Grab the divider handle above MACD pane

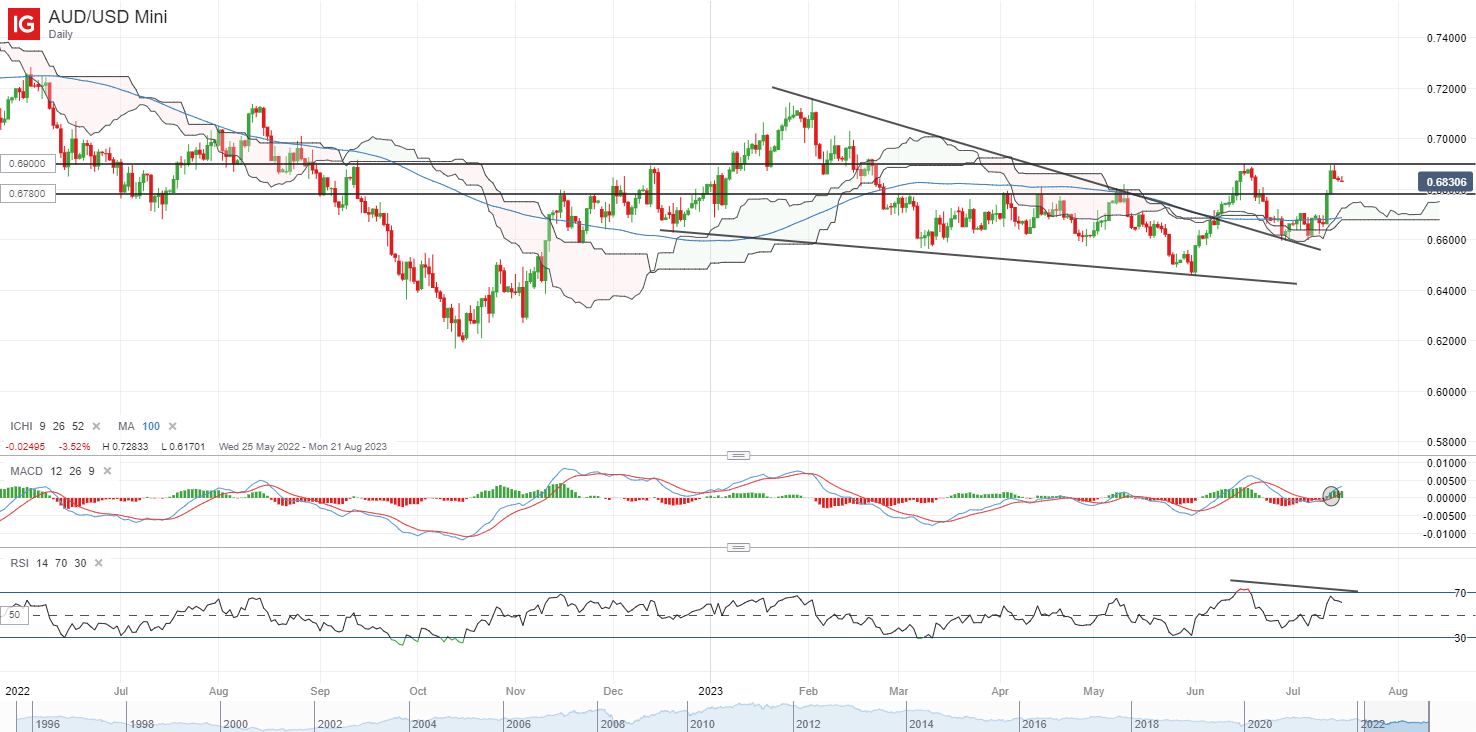point(738,455)
